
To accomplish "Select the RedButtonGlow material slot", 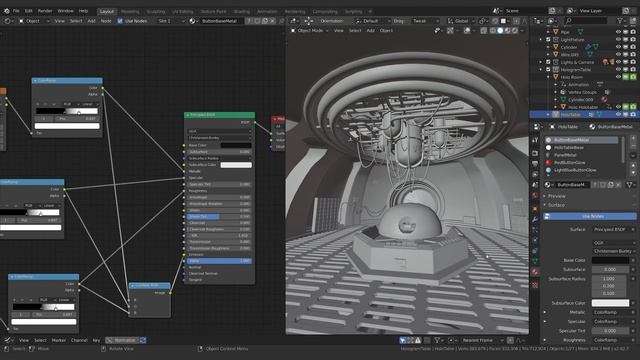I will tap(581, 162).
